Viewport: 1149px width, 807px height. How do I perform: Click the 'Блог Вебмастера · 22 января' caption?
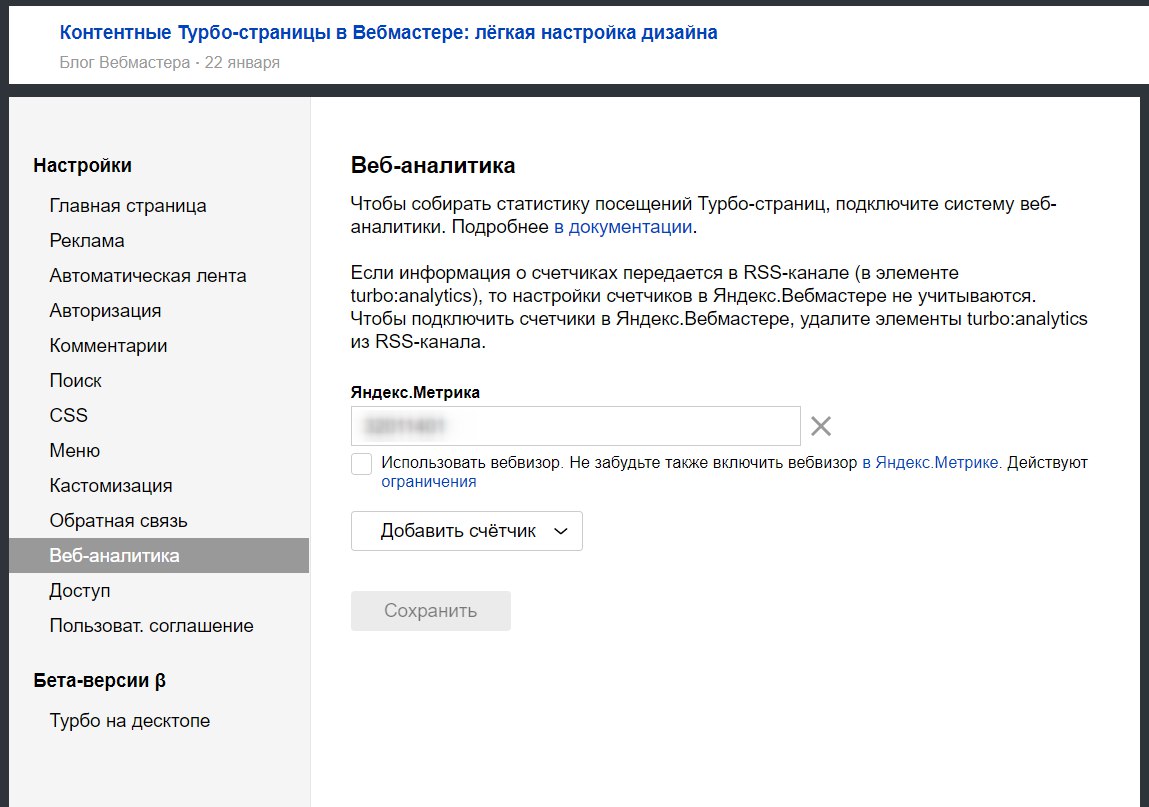click(169, 62)
